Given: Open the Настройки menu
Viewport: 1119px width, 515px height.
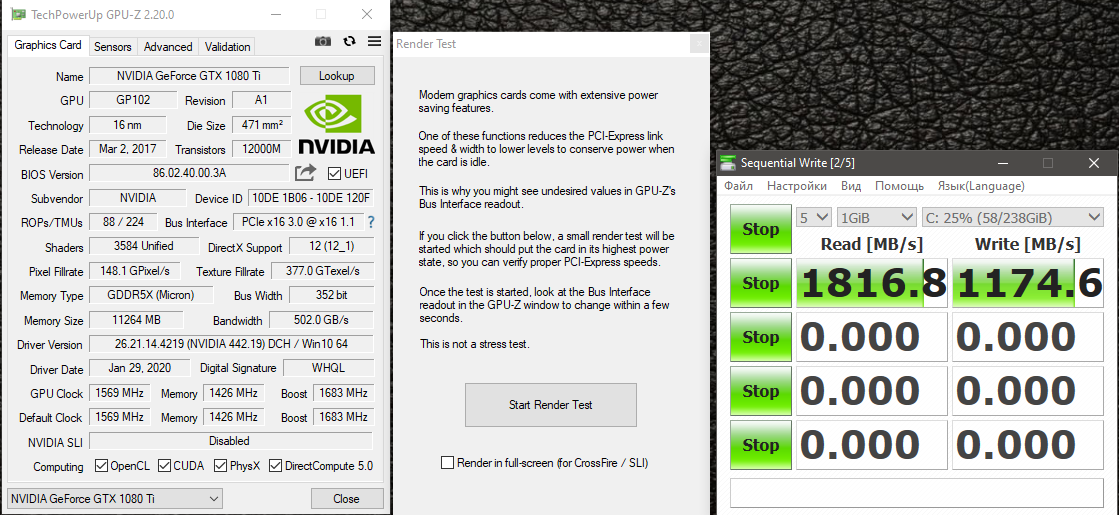Looking at the screenshot, I should 796,186.
